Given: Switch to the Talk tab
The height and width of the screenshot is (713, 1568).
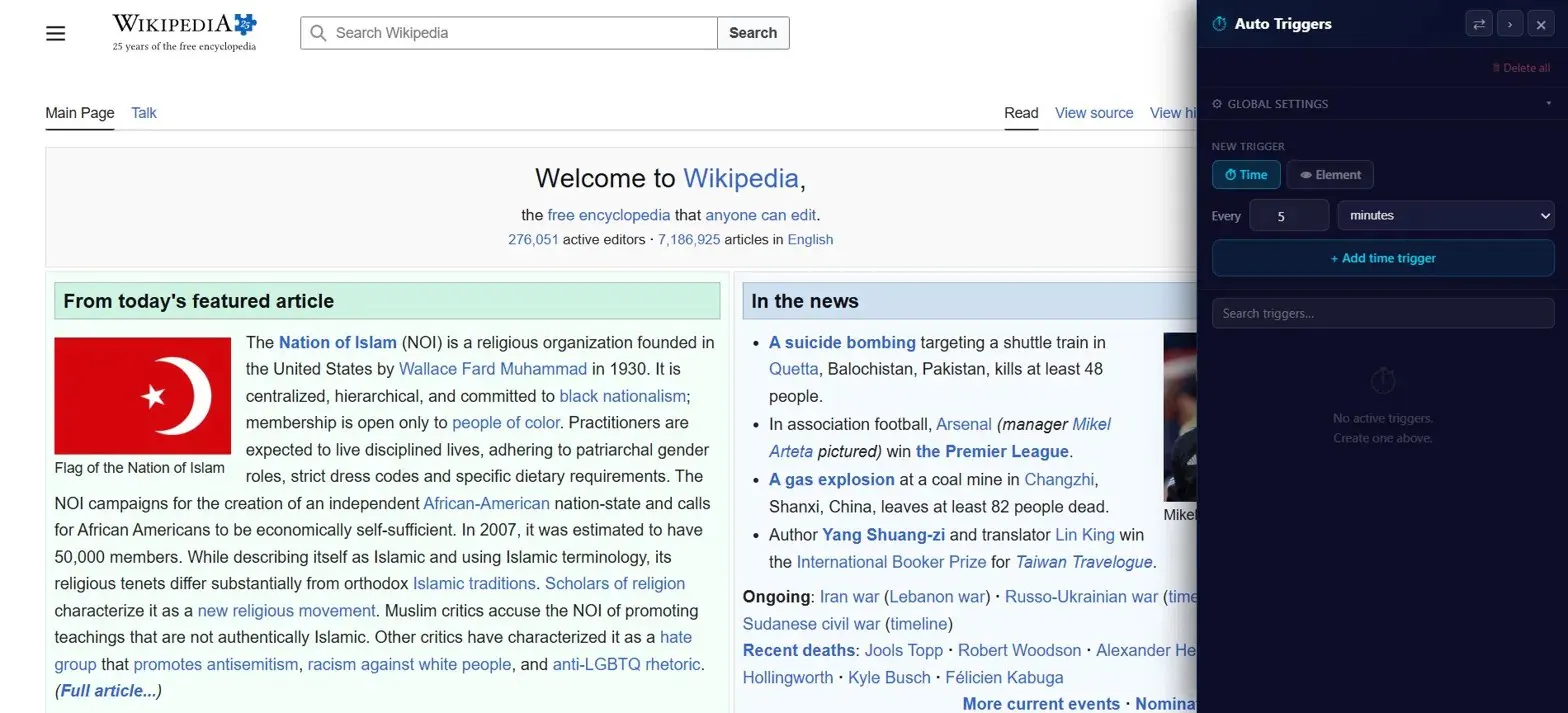Looking at the screenshot, I should point(144,113).
